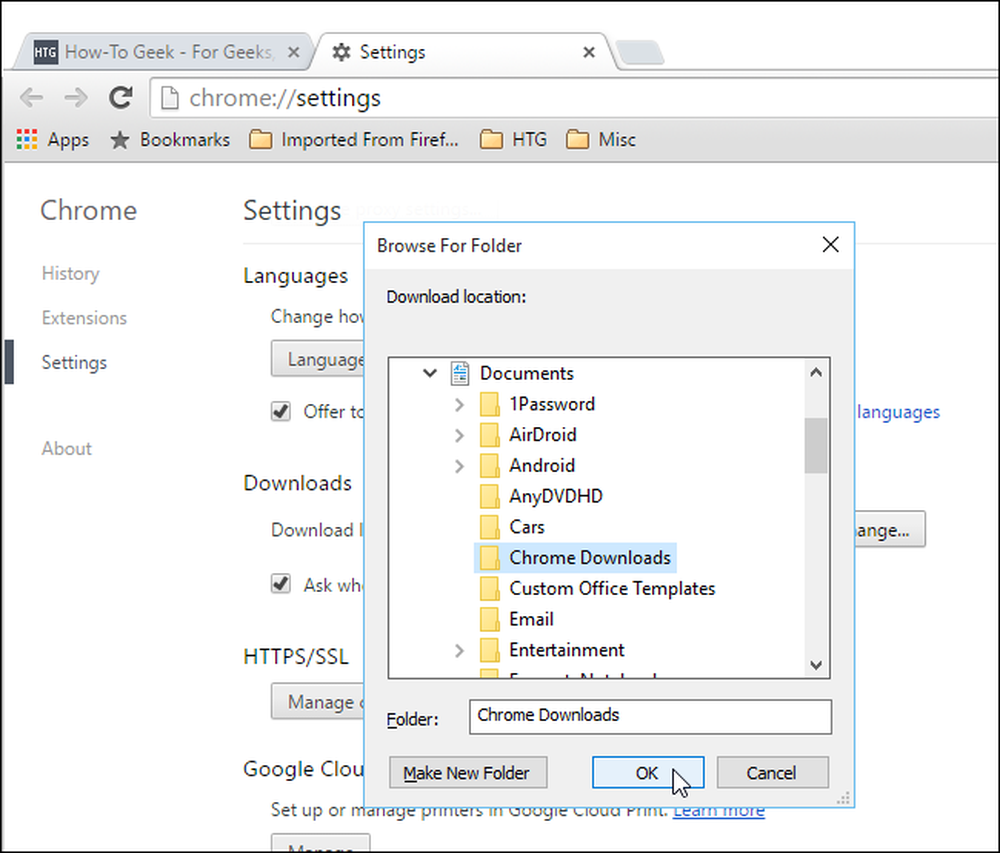Select the Documents node label
The image size is (1000, 853).
pyautogui.click(x=527, y=374)
